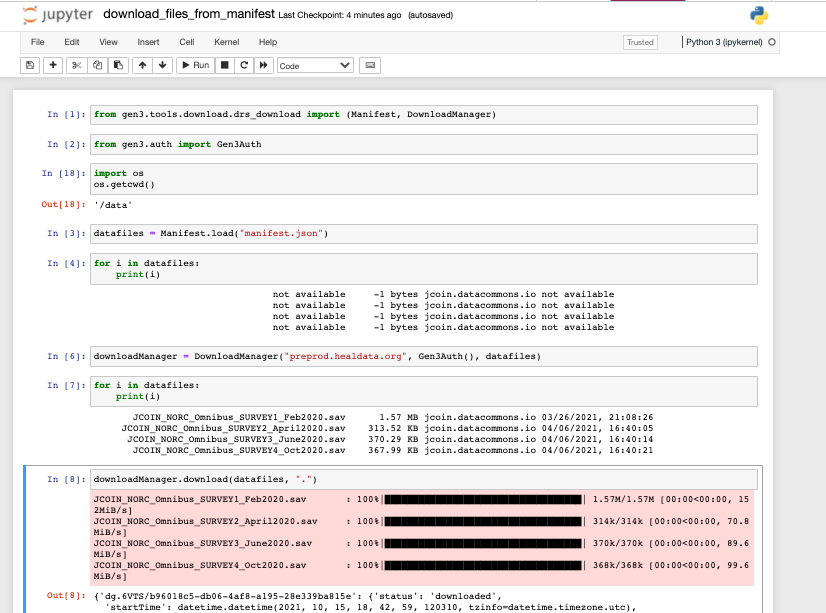The image size is (826, 613).
Task: Select the Manifest.load cell
Action: pyautogui.click(x=424, y=234)
